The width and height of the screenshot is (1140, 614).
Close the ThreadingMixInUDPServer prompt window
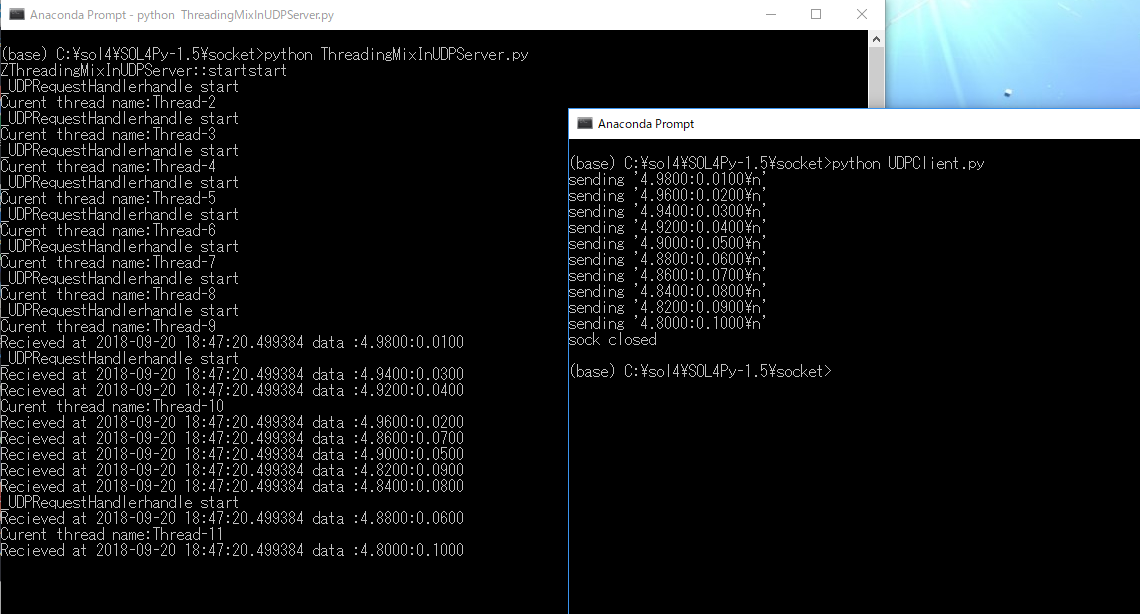coord(862,15)
